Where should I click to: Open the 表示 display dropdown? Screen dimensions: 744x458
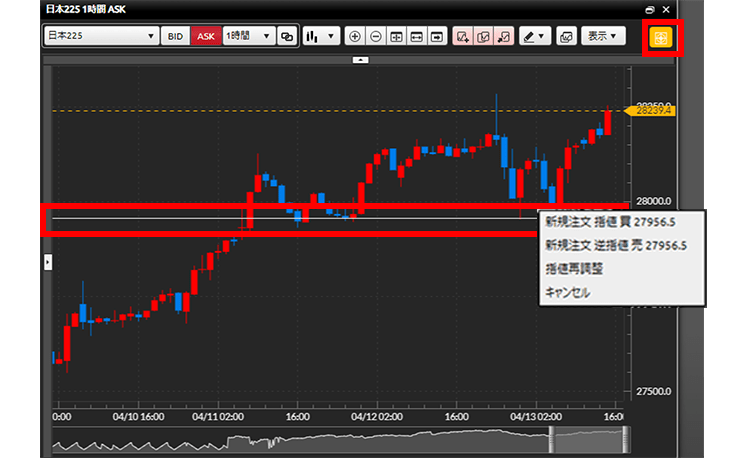click(603, 36)
